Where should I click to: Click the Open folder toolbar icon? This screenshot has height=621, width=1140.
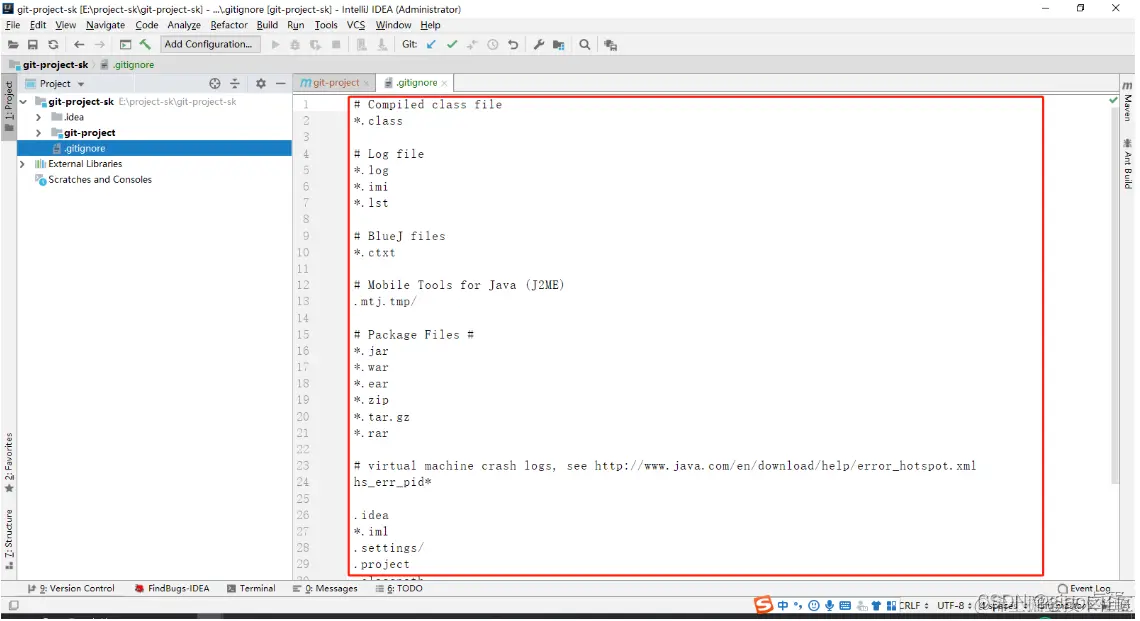pos(13,44)
